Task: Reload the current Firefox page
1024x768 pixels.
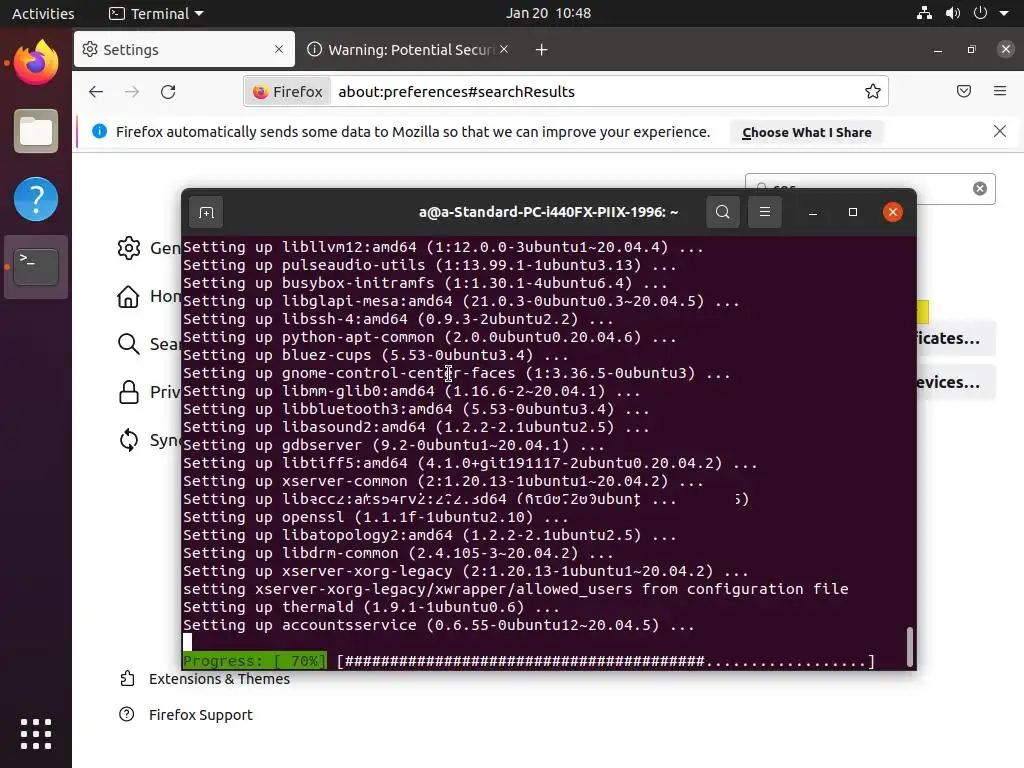Action: pyautogui.click(x=168, y=91)
